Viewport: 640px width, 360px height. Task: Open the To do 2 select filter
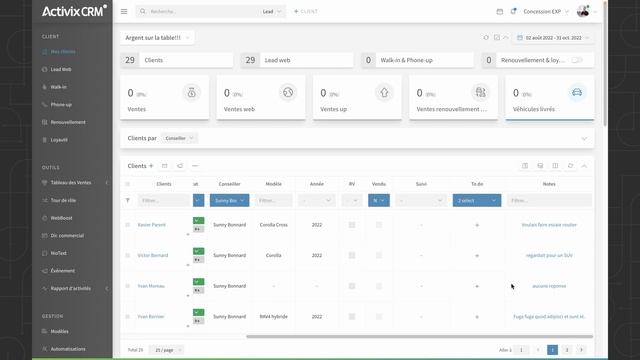(x=477, y=200)
